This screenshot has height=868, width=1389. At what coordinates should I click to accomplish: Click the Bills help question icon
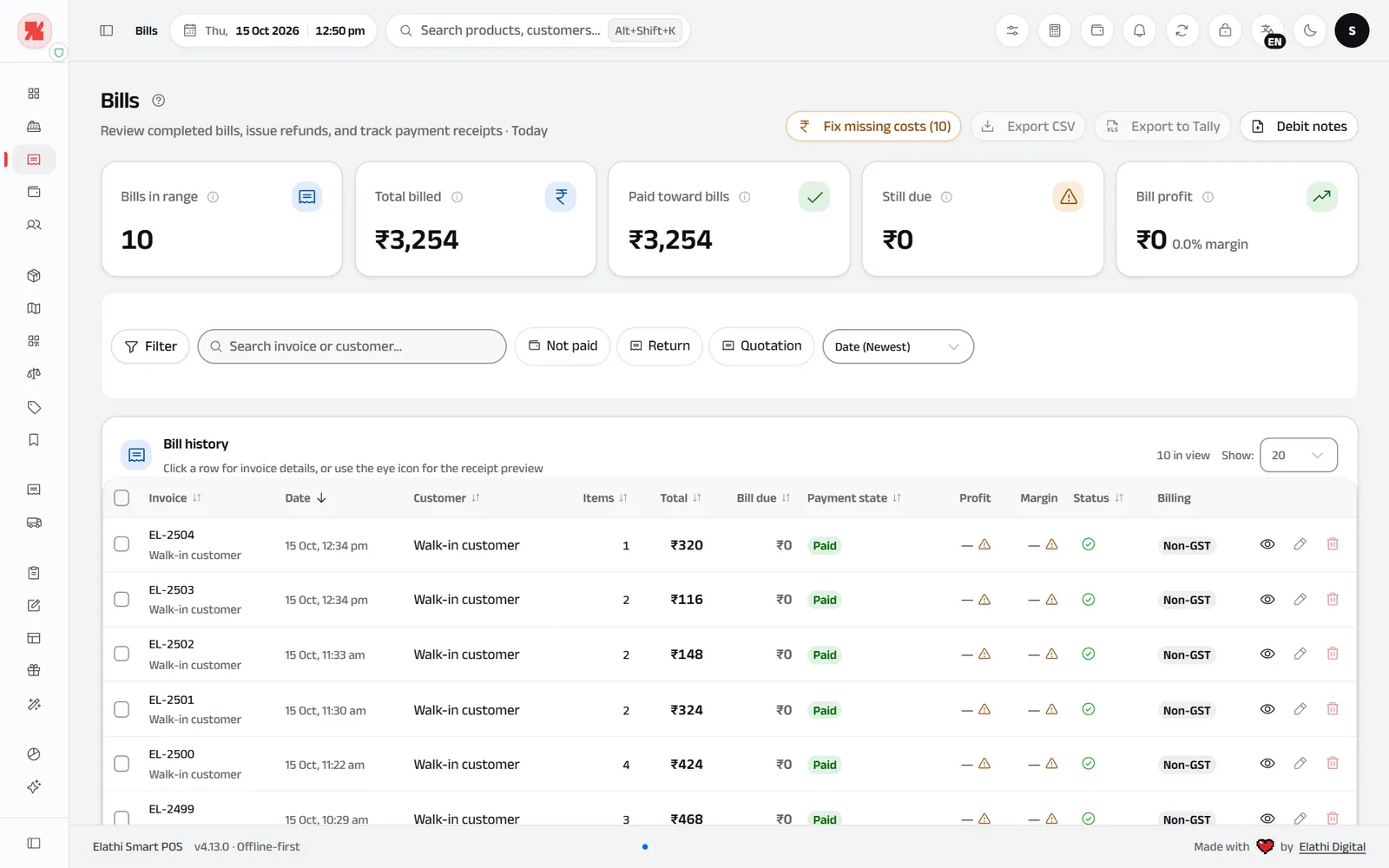point(158,101)
